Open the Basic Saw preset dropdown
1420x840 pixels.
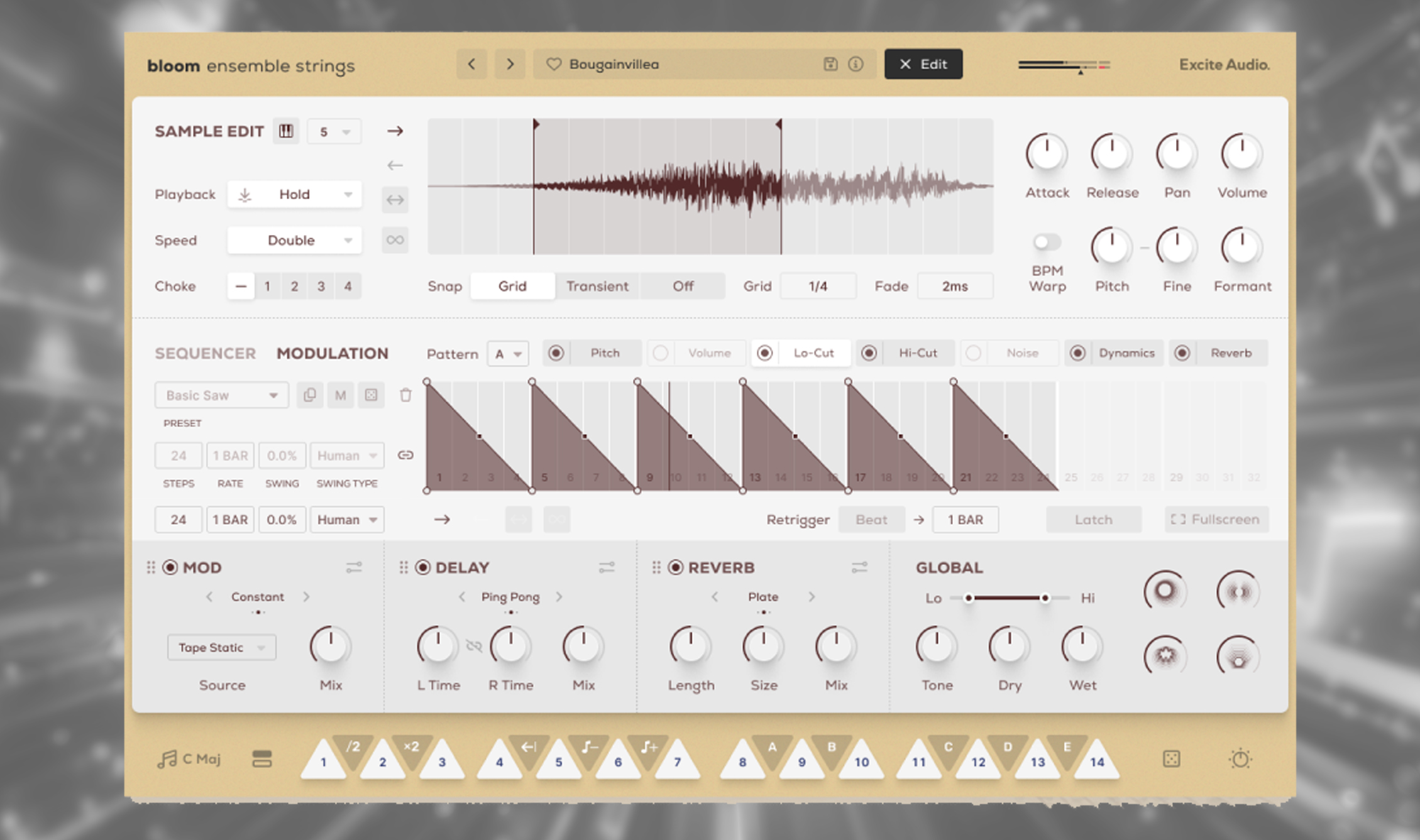(x=221, y=395)
